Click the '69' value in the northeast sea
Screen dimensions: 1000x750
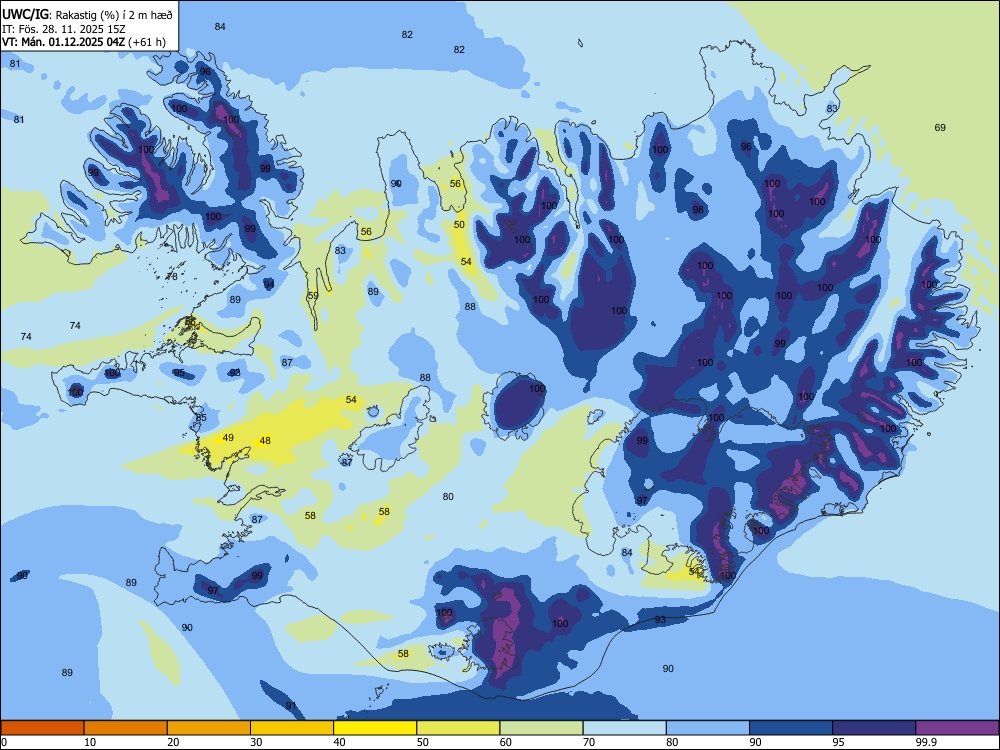point(940,128)
